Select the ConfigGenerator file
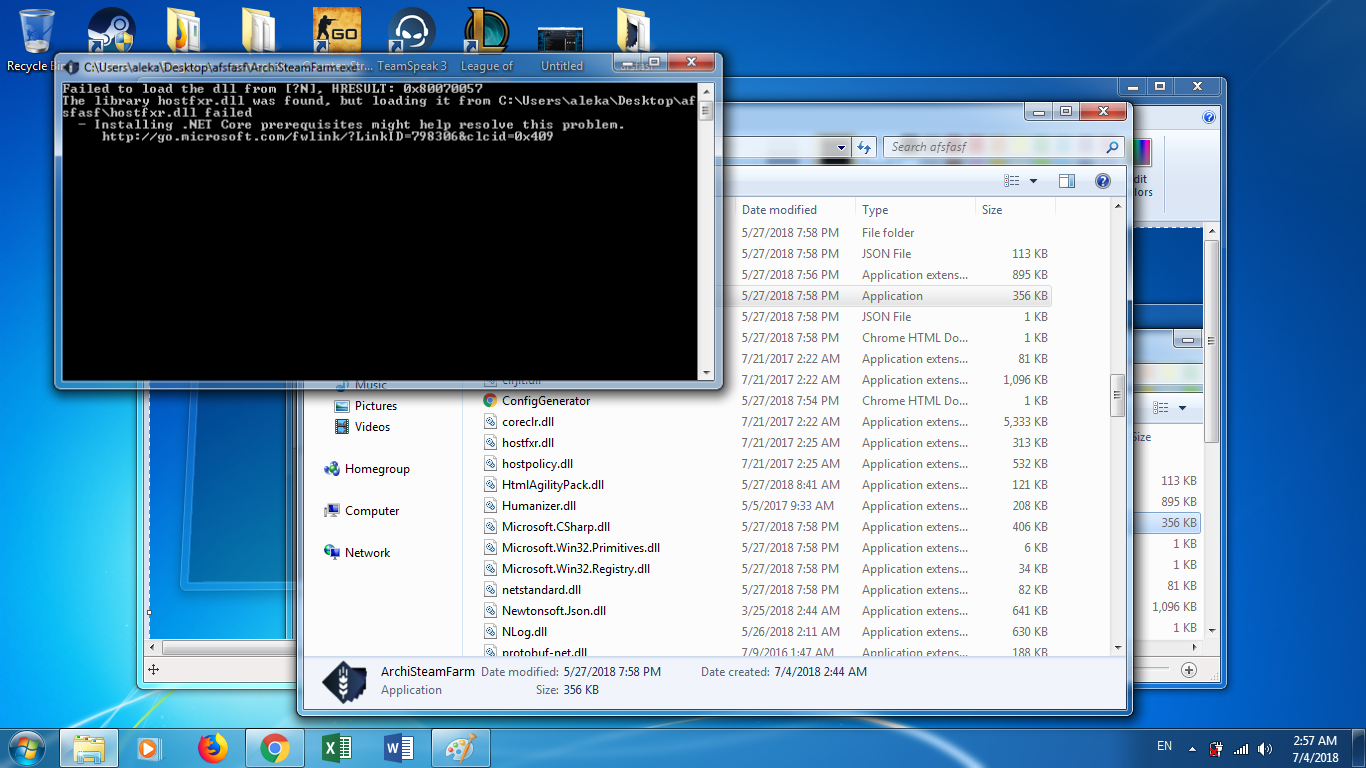1366x768 pixels. [x=537, y=401]
